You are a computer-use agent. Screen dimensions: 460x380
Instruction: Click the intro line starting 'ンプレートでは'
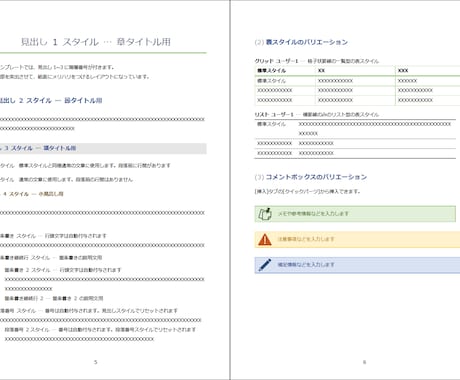pos(57,67)
